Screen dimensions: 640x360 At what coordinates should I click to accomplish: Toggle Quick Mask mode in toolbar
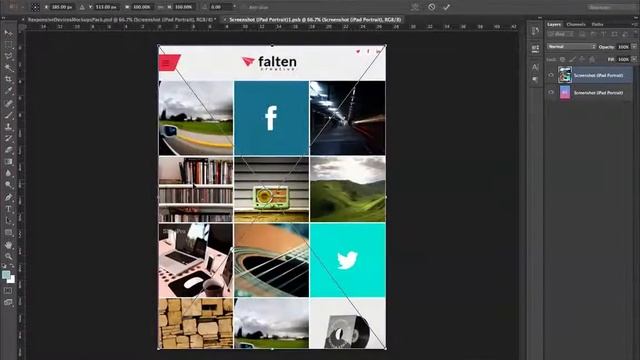click(8, 291)
